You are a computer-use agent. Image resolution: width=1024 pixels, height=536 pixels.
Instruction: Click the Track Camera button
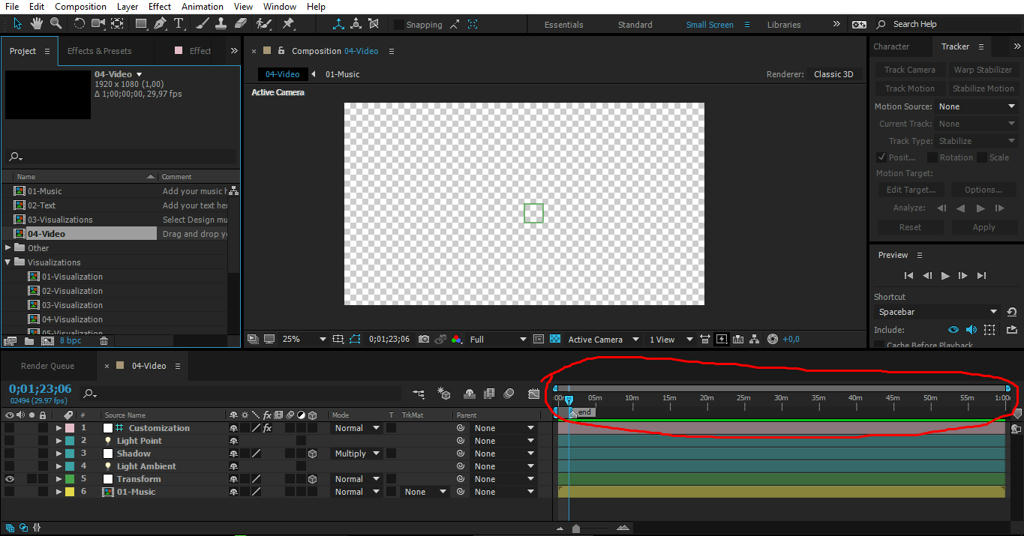click(909, 70)
